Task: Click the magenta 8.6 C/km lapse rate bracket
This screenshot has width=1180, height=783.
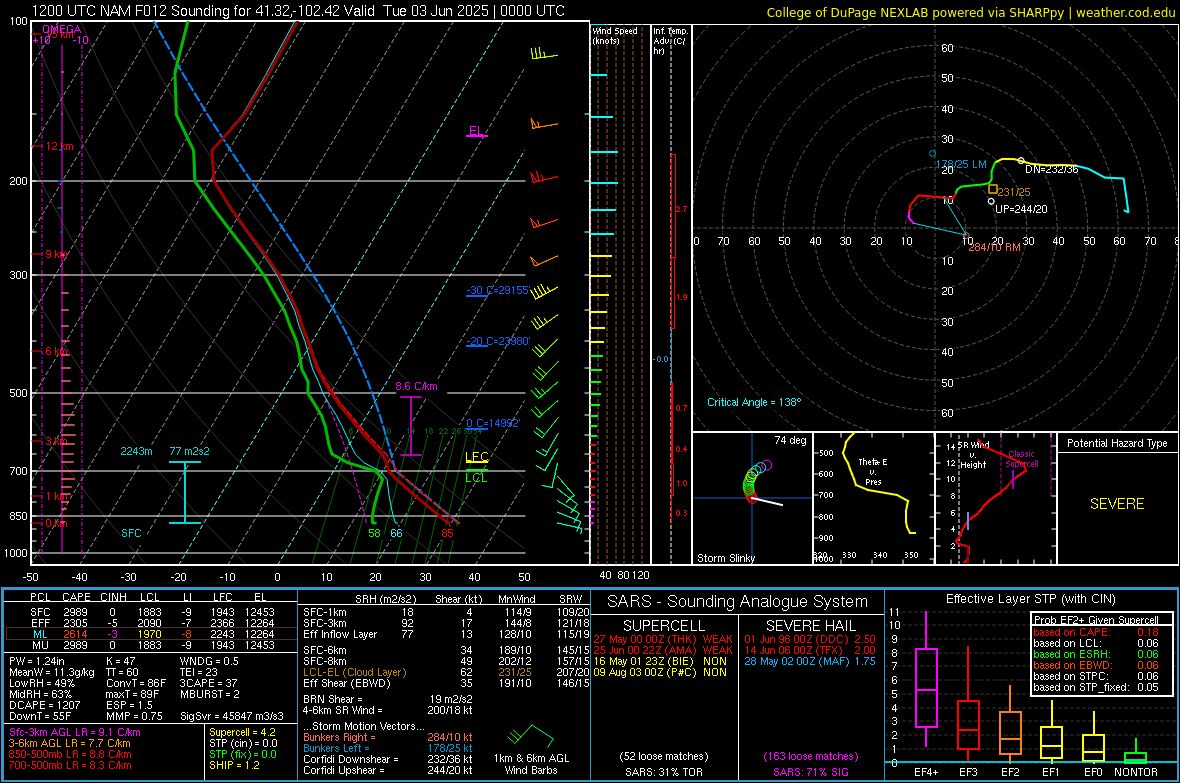Action: point(410,426)
